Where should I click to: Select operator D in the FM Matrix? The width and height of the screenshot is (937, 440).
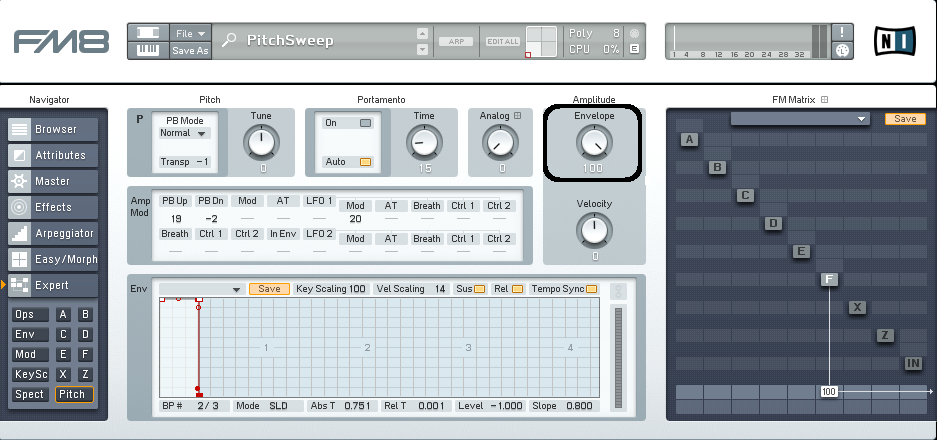pos(773,224)
